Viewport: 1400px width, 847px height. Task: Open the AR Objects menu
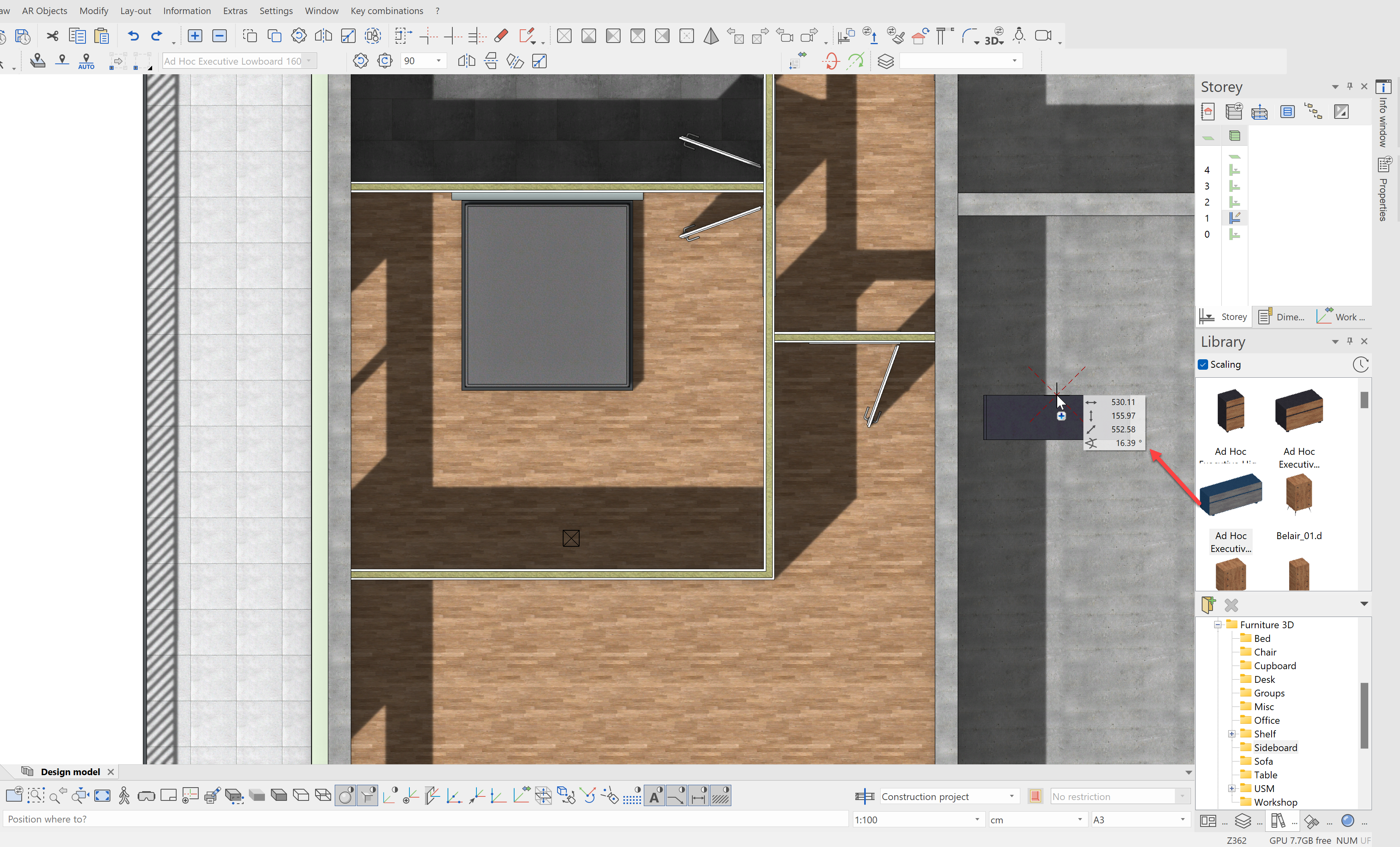(44, 11)
